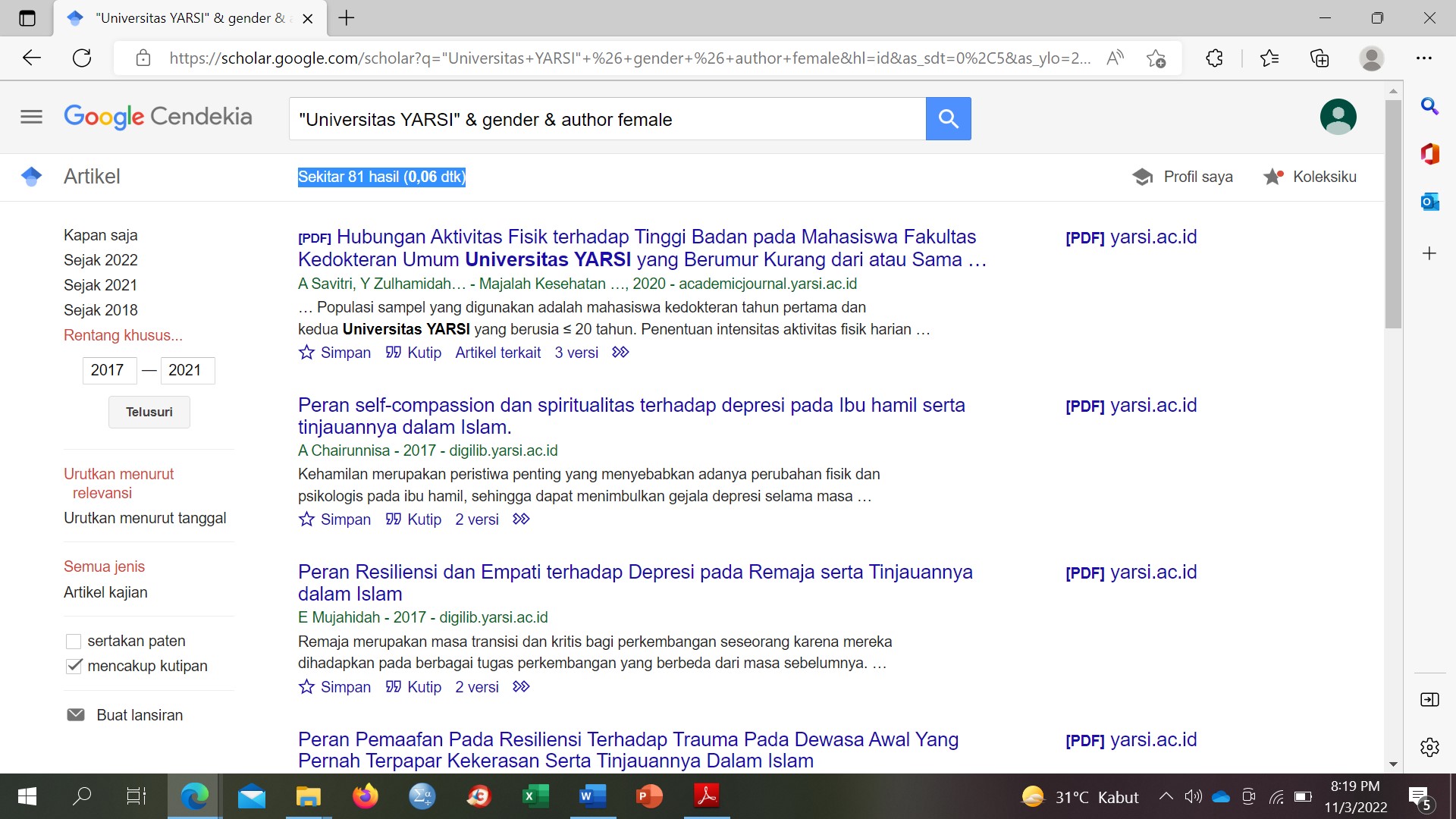Open the sidebar settings gear icon
Viewport: 1456px width, 819px height.
pos(1429,747)
